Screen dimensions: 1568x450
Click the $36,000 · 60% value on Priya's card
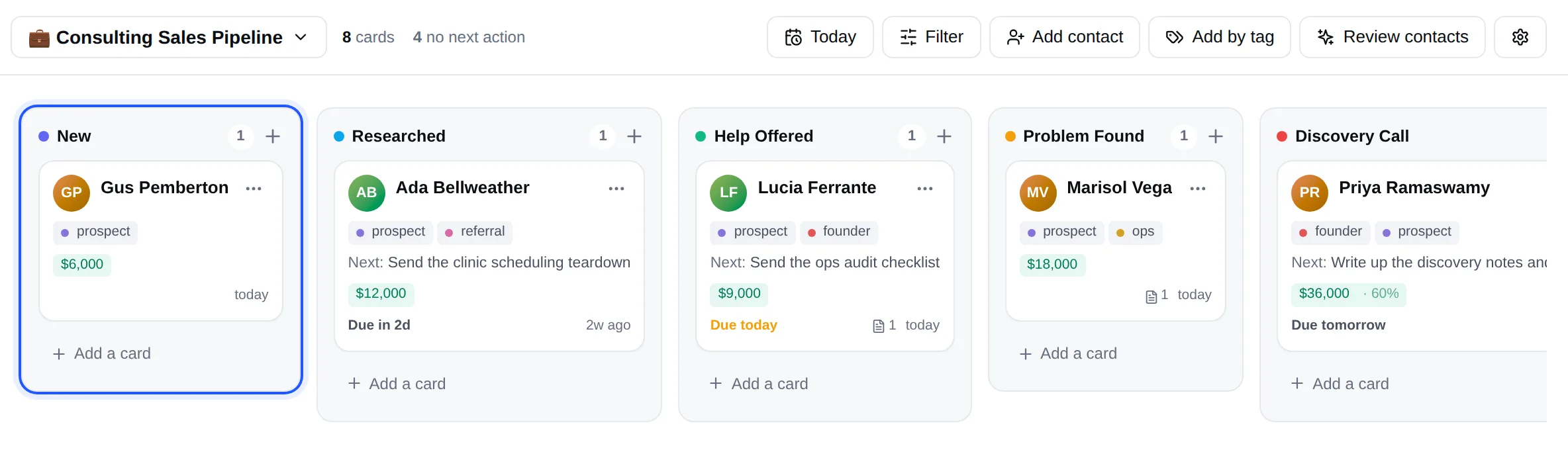click(1349, 294)
